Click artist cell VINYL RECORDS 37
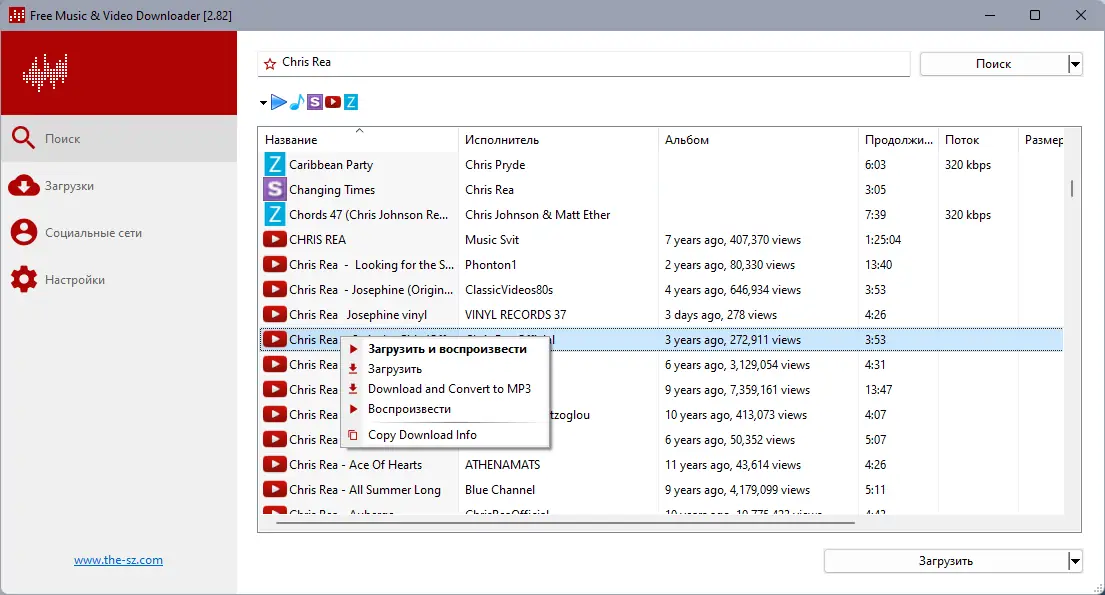The image size is (1105, 595). click(x=515, y=314)
